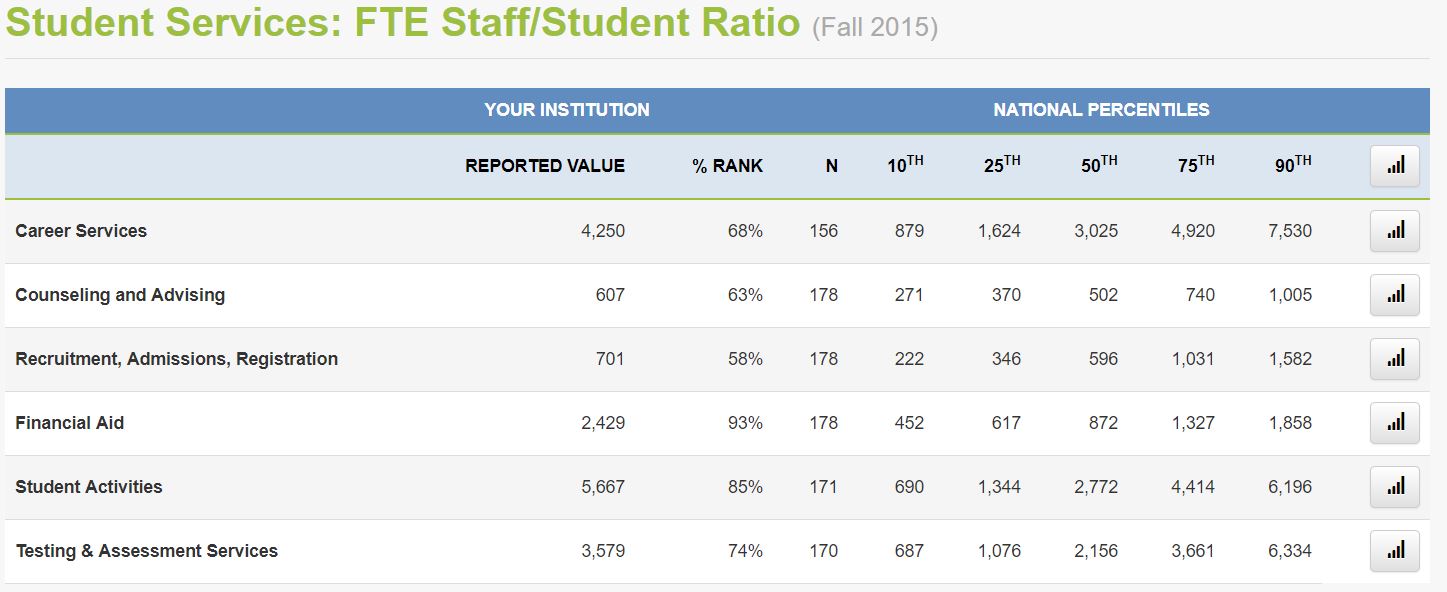Open the Career Services percentile graph icon
Image resolution: width=1447 pixels, height=592 pixels.
tap(1394, 231)
